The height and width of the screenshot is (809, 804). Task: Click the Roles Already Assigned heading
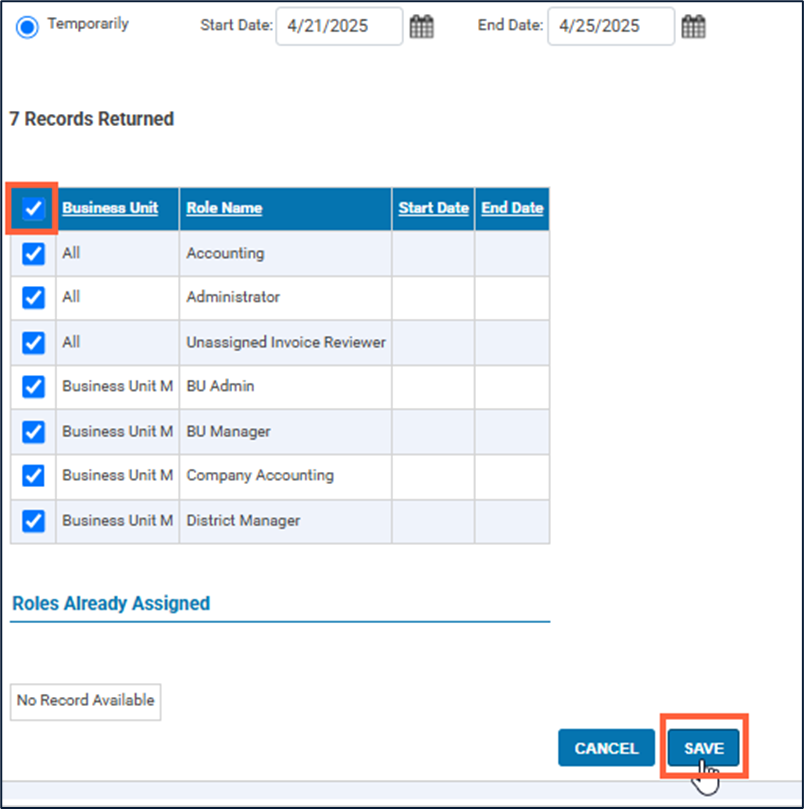[111, 603]
